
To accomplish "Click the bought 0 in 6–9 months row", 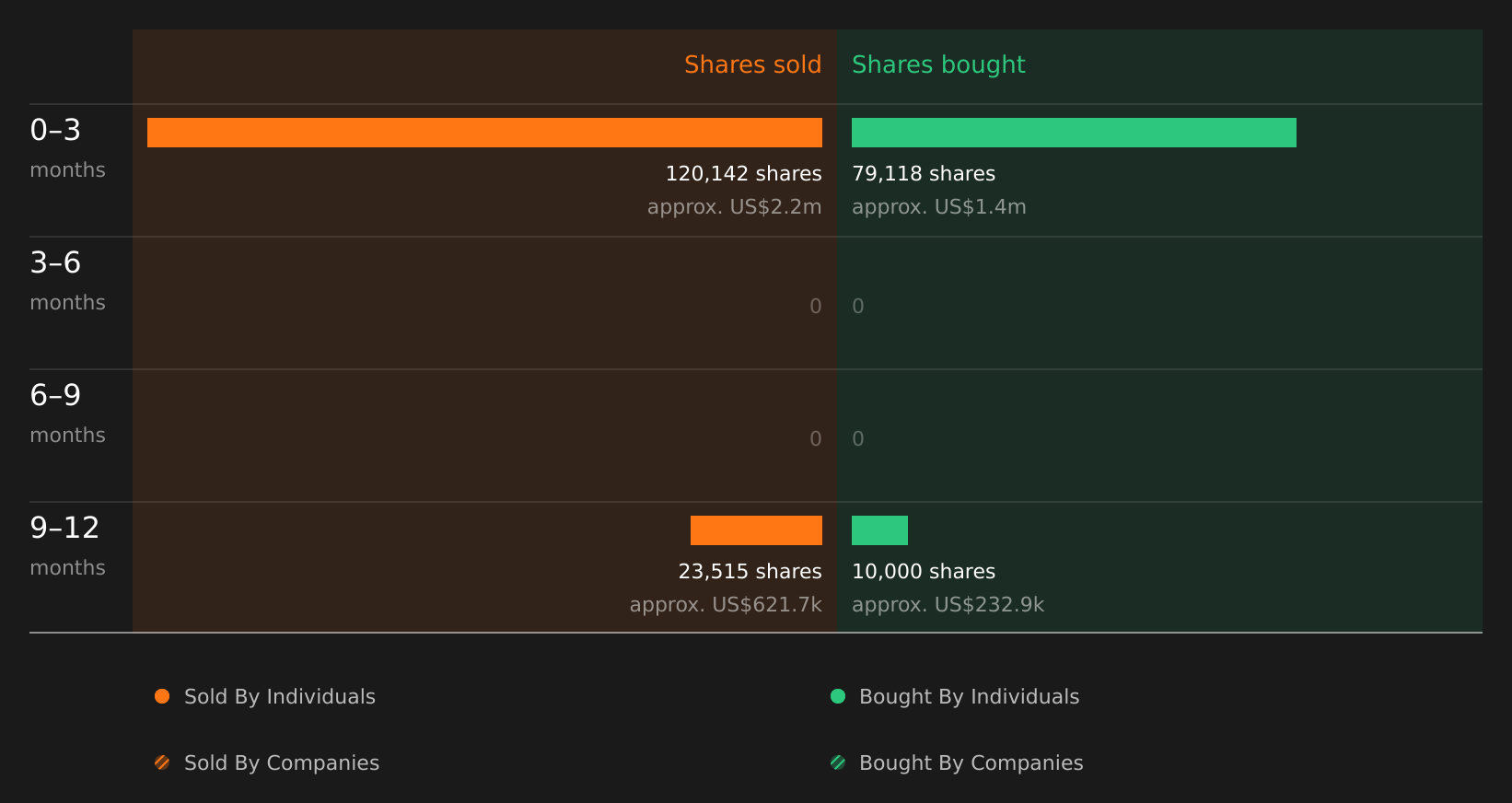I will coord(858,439).
